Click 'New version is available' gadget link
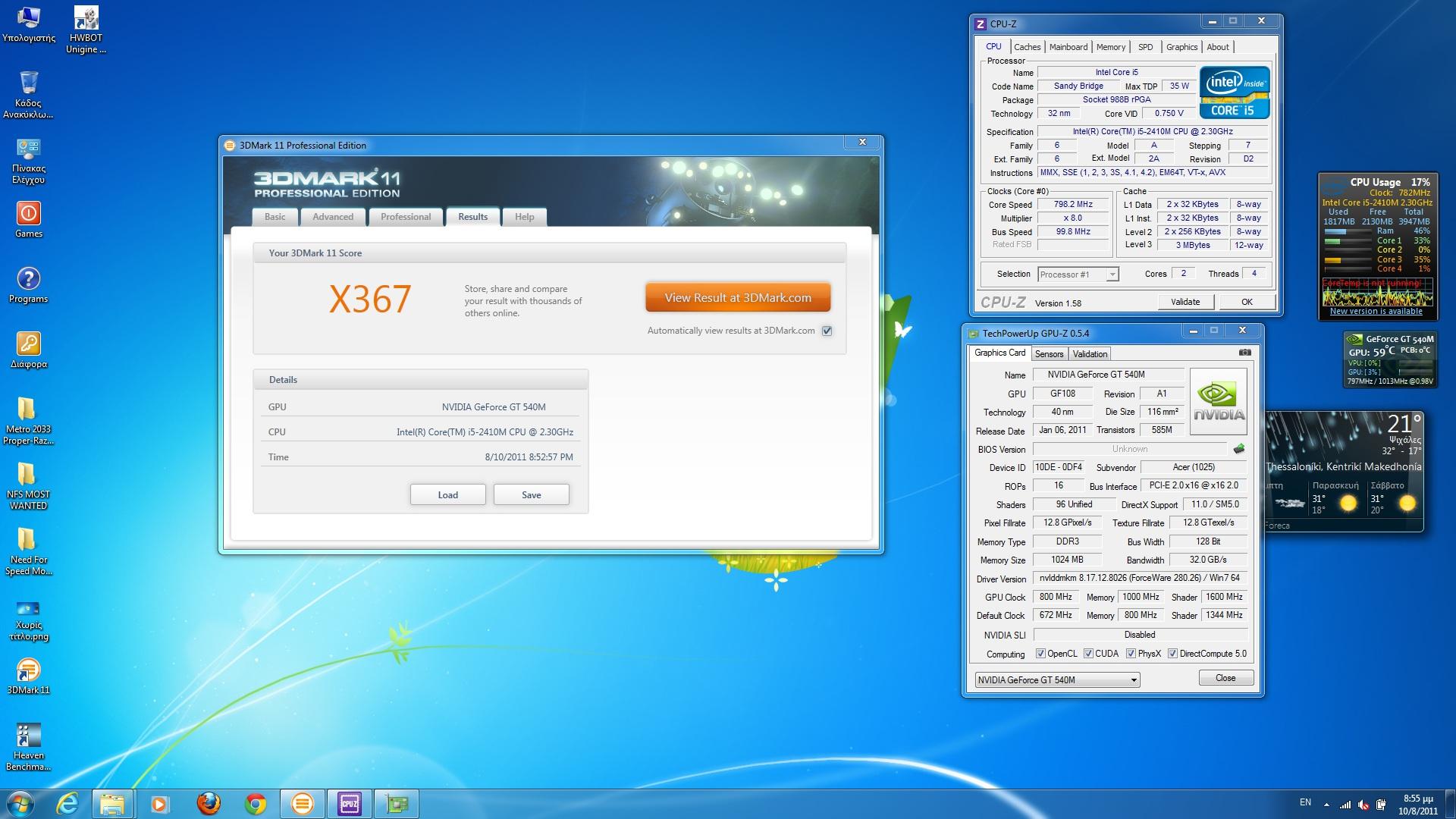 [1376, 311]
